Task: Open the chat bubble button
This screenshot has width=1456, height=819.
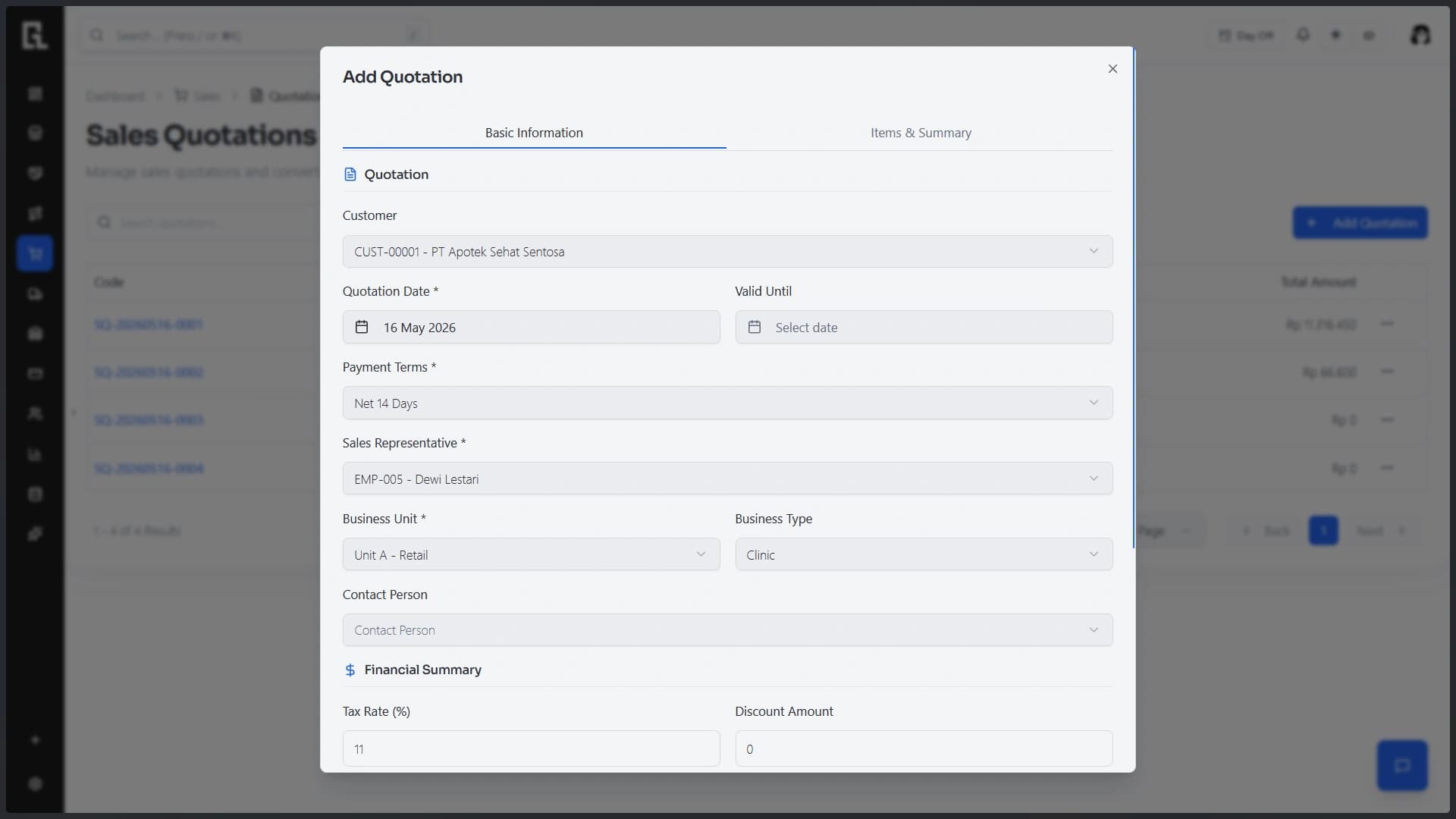Action: click(1402, 766)
